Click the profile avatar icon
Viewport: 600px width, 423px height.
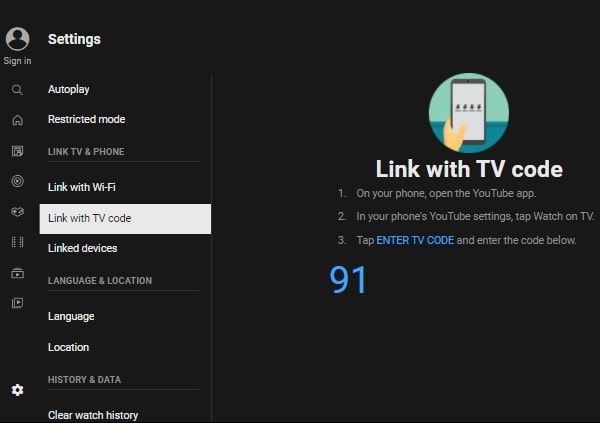(x=17, y=39)
